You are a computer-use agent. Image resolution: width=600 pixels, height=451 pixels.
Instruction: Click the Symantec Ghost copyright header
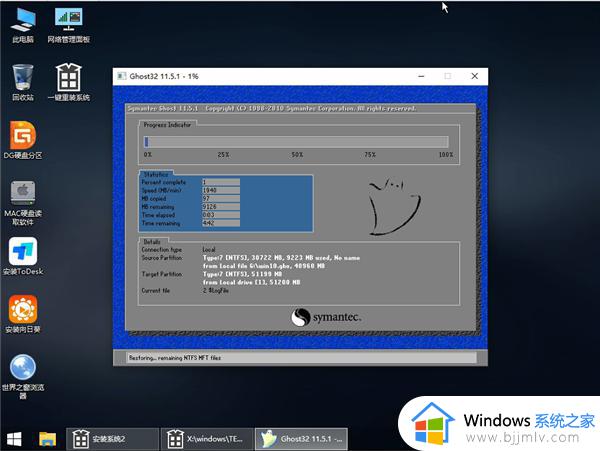pyautogui.click(x=272, y=109)
